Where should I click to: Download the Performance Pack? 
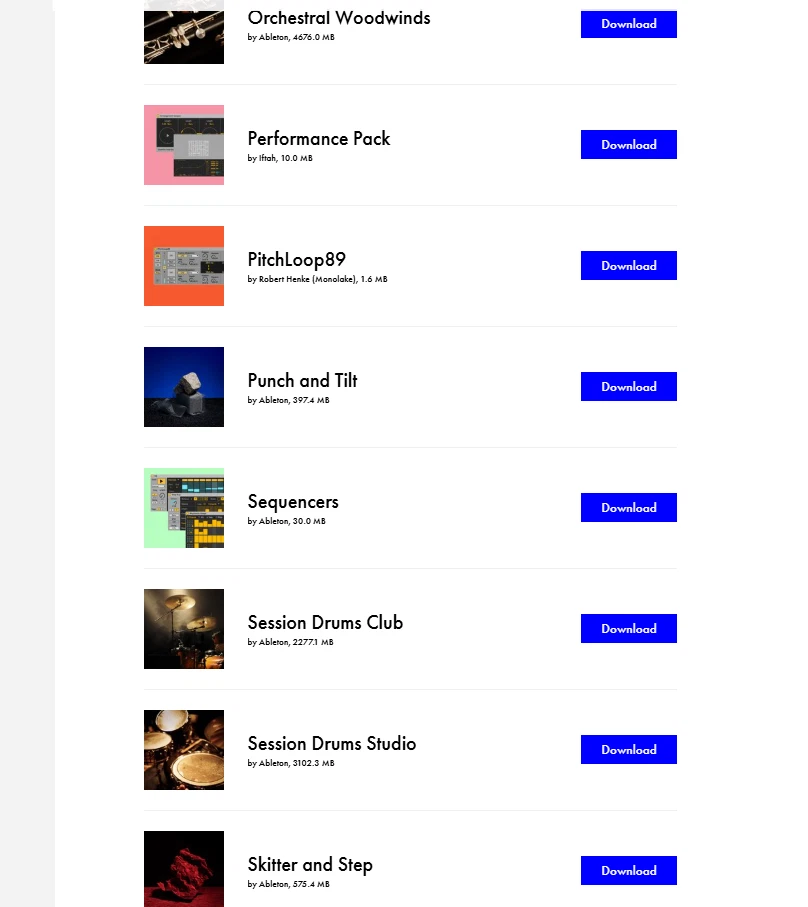[628, 145]
